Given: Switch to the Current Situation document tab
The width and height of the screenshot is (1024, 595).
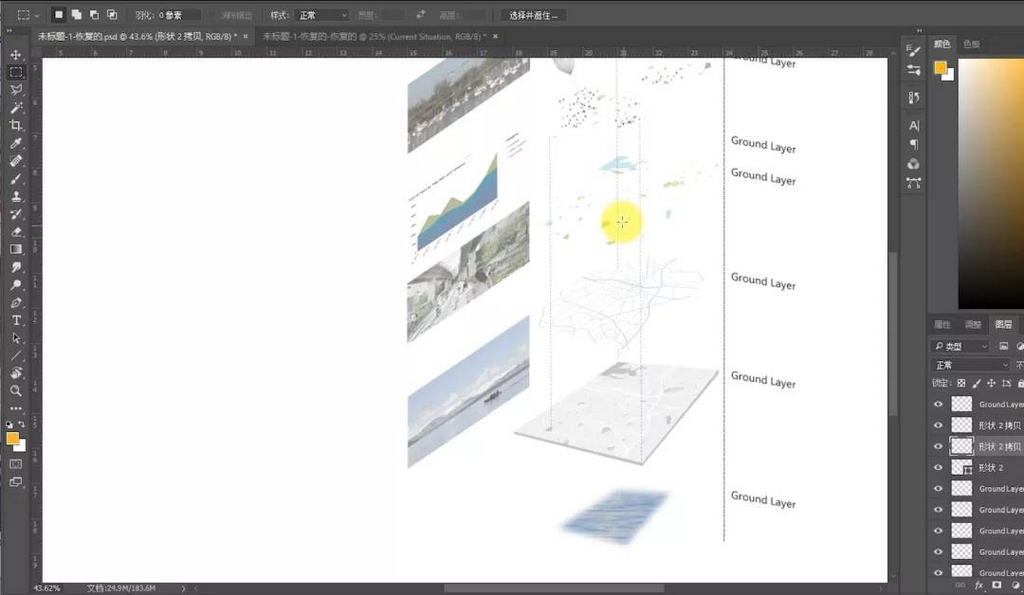Looking at the screenshot, I should (372, 36).
